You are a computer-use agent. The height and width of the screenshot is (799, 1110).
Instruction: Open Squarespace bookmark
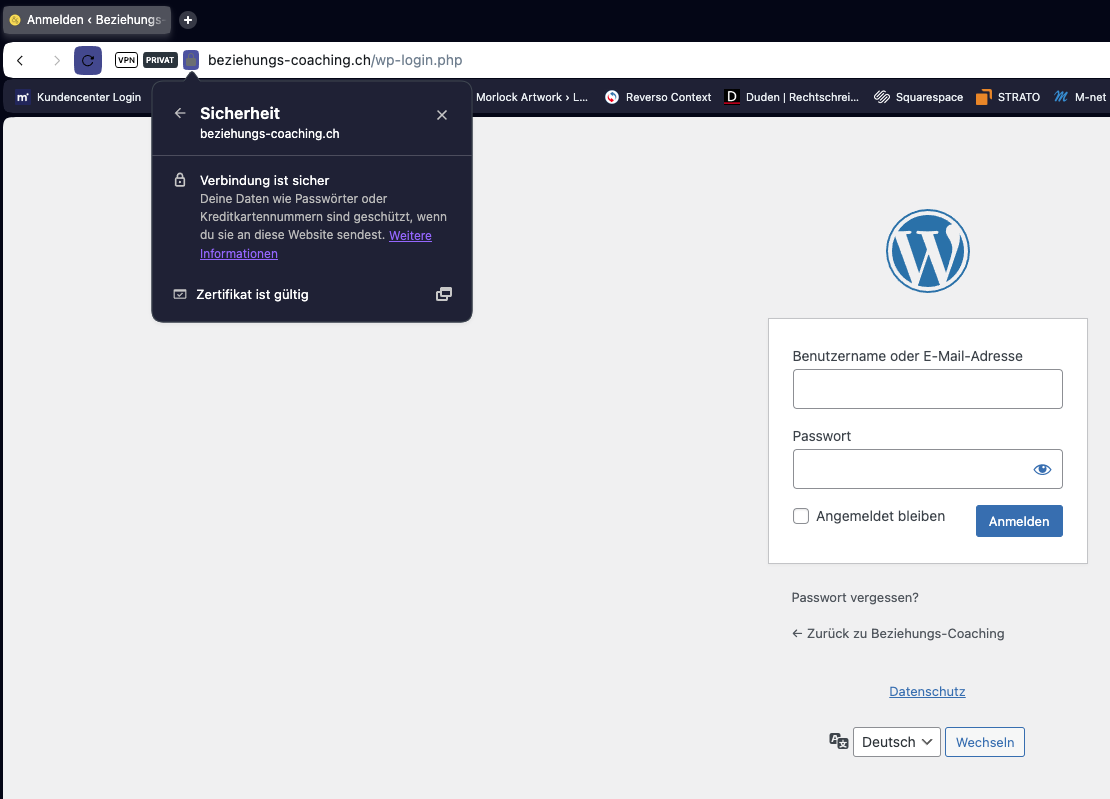pos(918,97)
